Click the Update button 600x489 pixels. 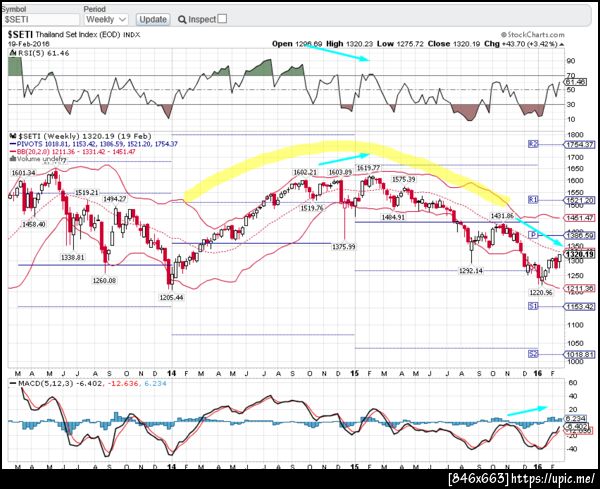[x=153, y=20]
